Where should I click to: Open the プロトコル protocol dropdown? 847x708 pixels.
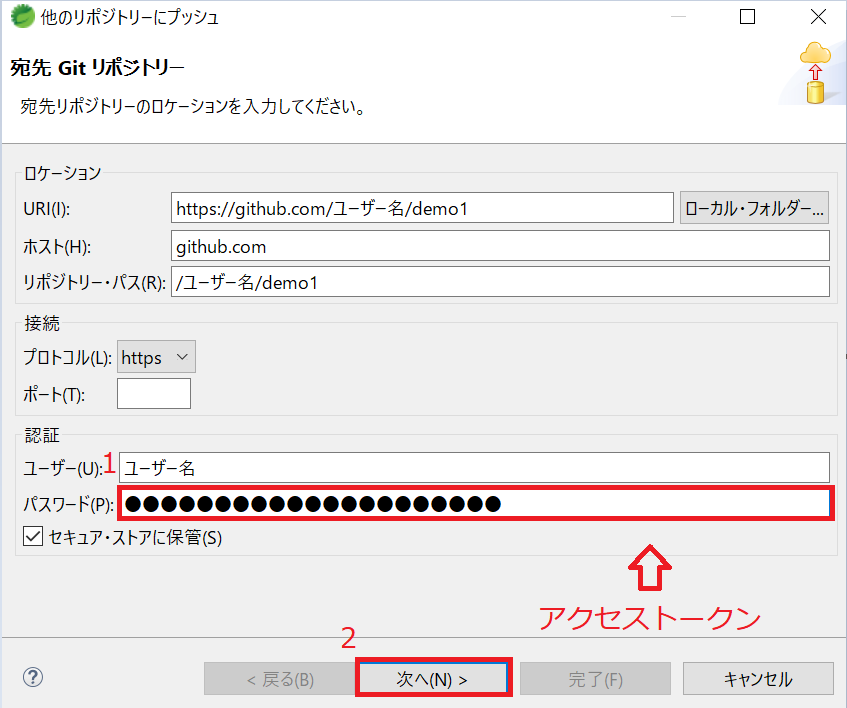178,356
